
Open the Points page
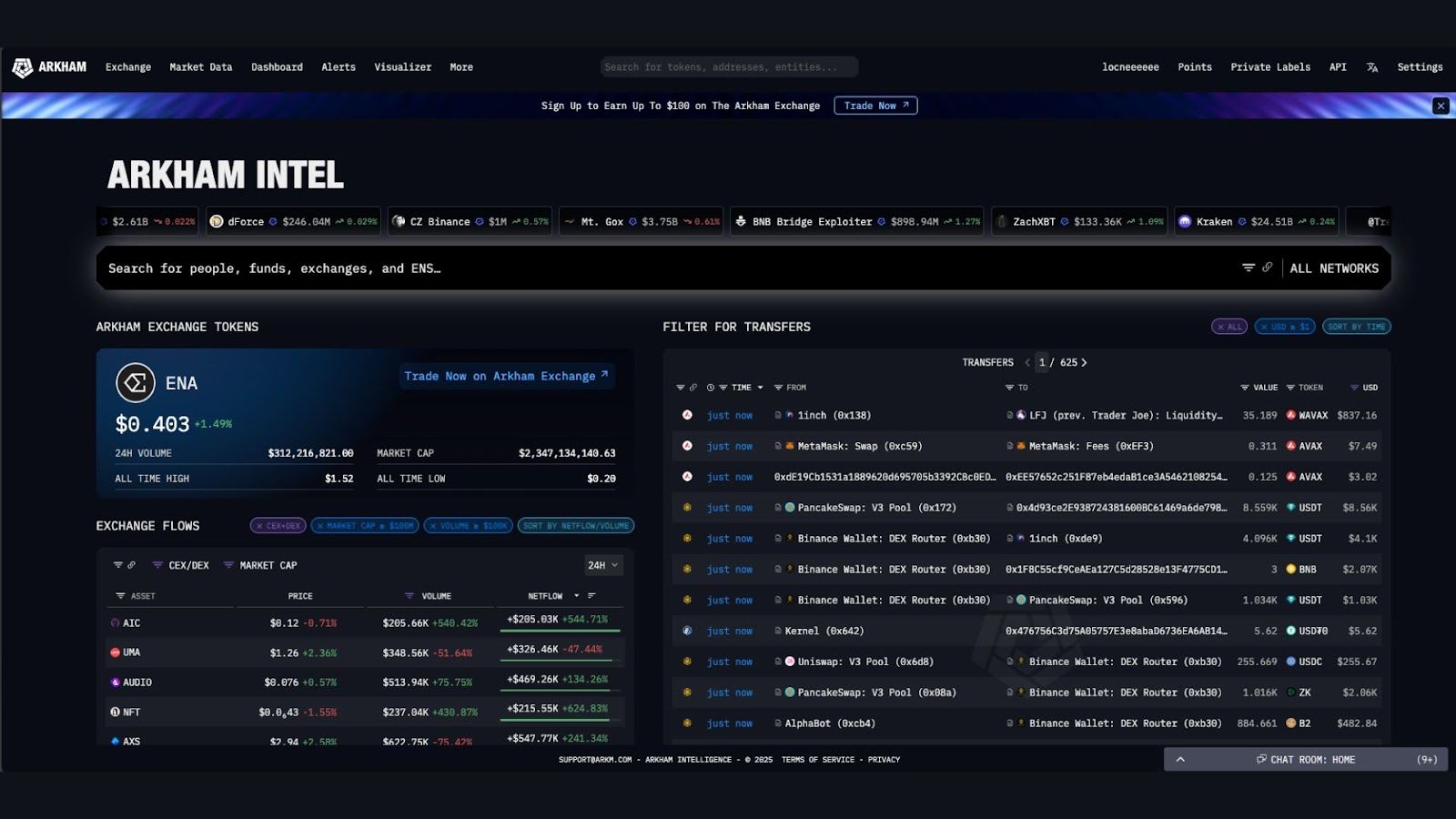click(1195, 67)
